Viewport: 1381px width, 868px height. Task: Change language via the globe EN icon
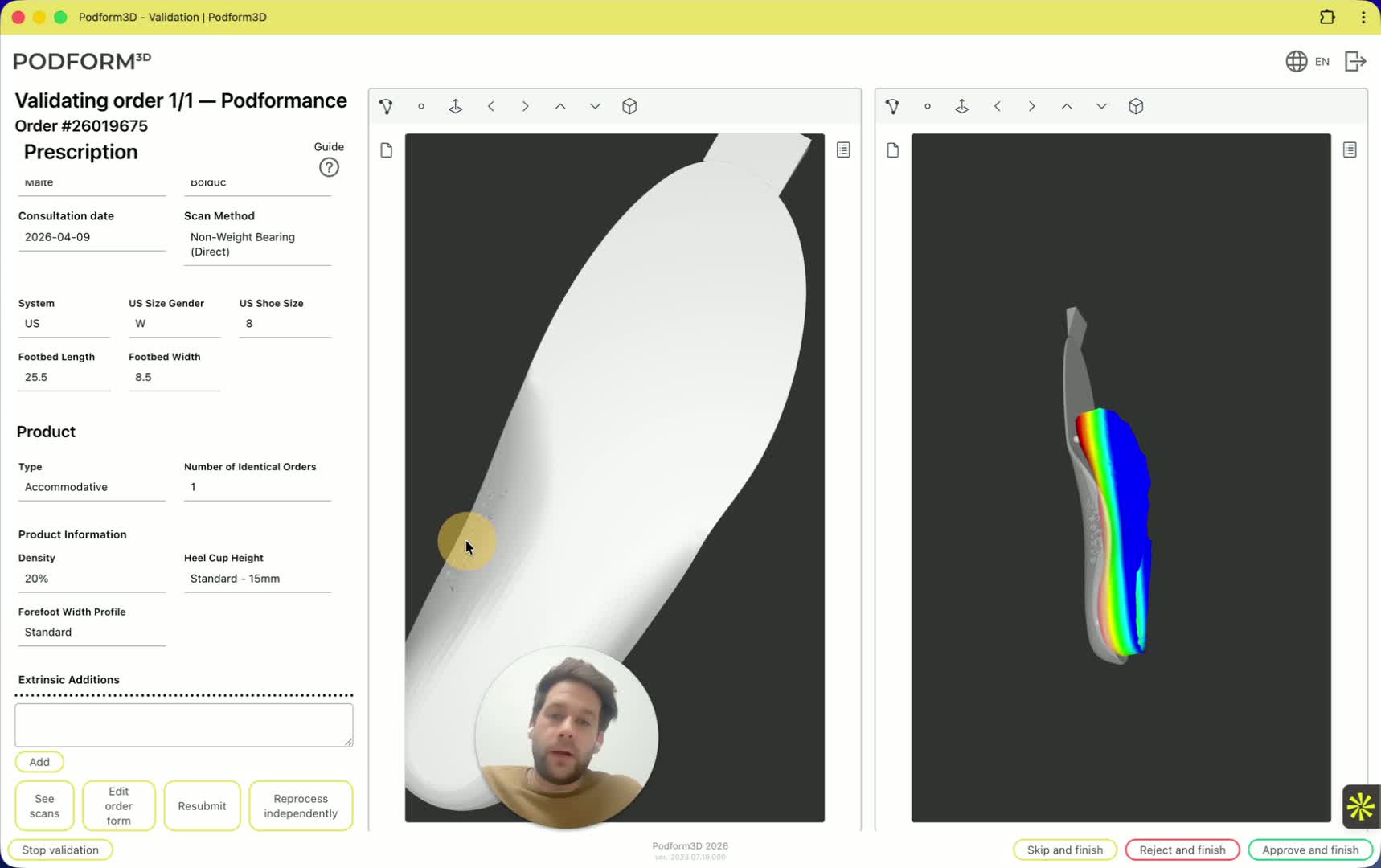pyautogui.click(x=1307, y=61)
